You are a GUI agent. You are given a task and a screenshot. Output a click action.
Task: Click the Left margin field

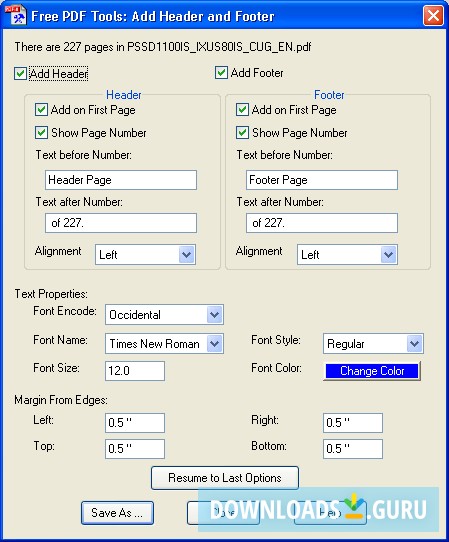coord(135,423)
